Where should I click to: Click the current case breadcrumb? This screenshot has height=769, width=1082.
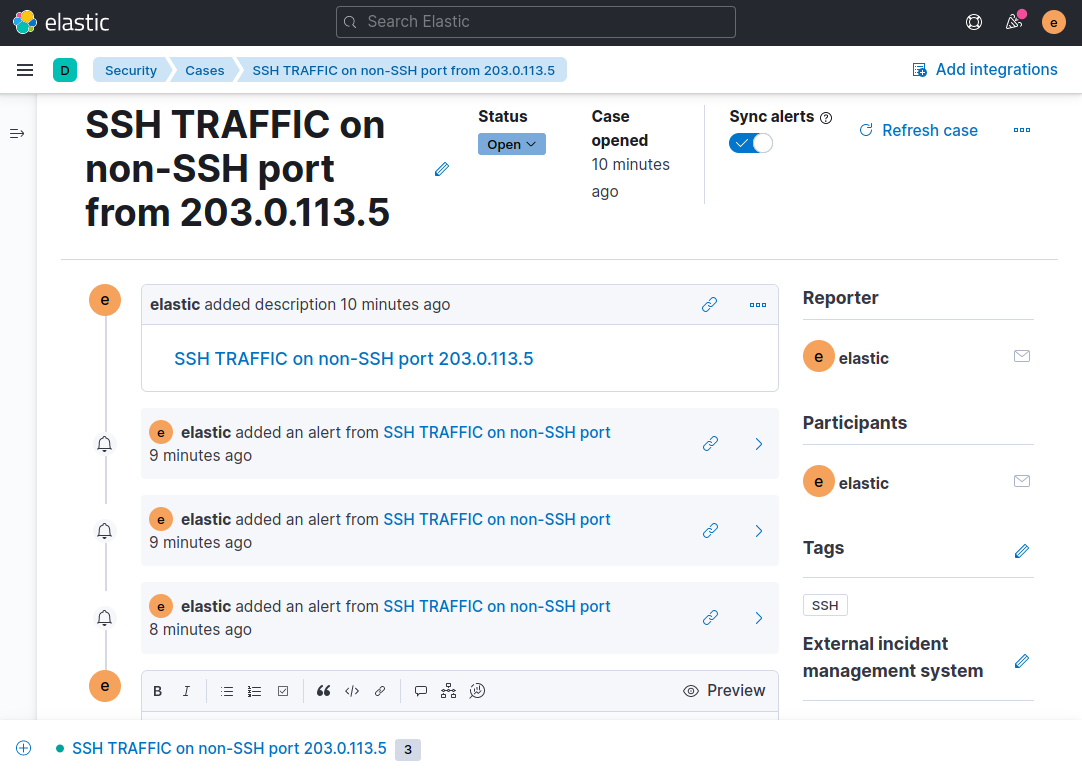pos(404,70)
